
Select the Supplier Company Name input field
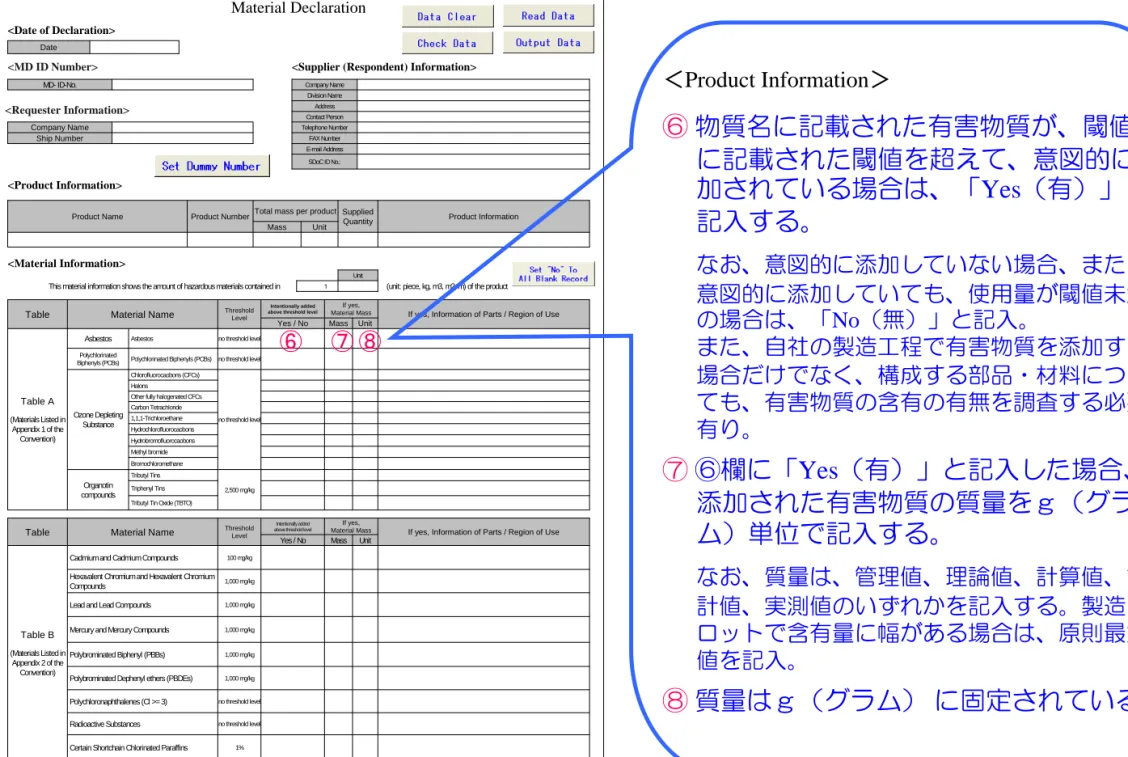pos(473,85)
